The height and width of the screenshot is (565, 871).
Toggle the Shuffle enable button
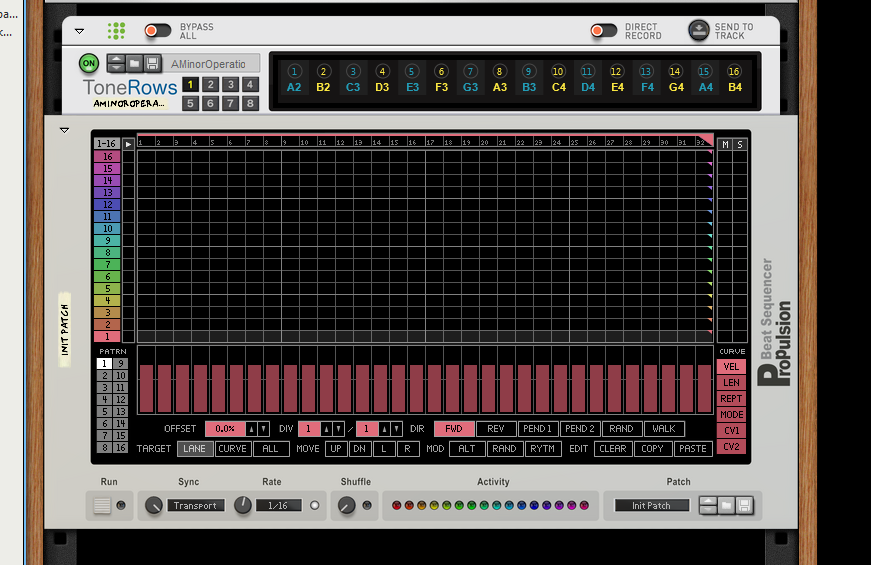tap(367, 506)
